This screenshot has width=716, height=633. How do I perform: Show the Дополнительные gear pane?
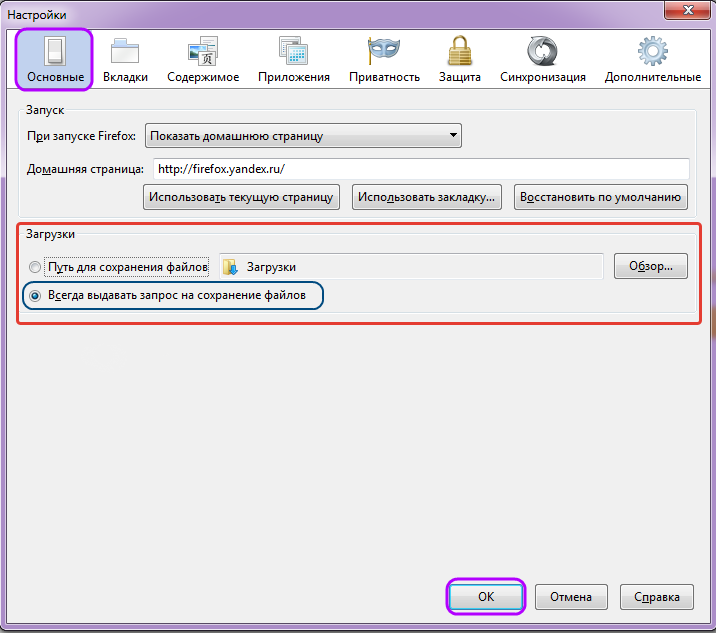[653, 60]
